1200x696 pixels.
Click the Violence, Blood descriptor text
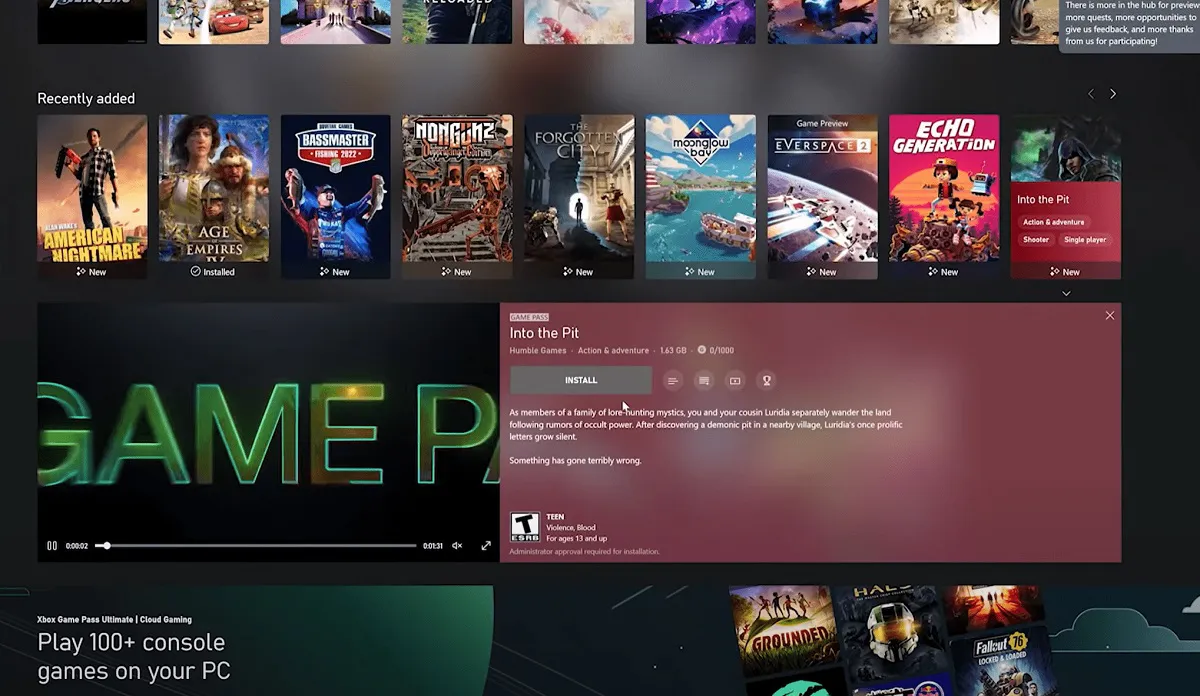[x=571, y=528]
